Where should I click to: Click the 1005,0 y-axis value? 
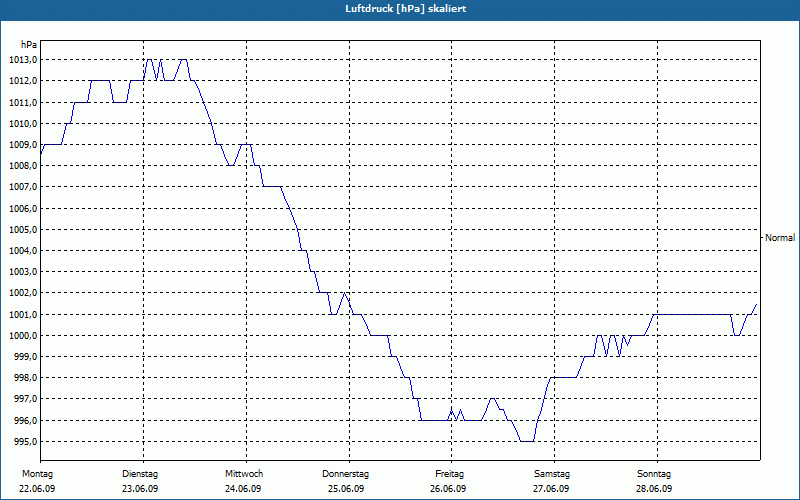click(x=23, y=230)
